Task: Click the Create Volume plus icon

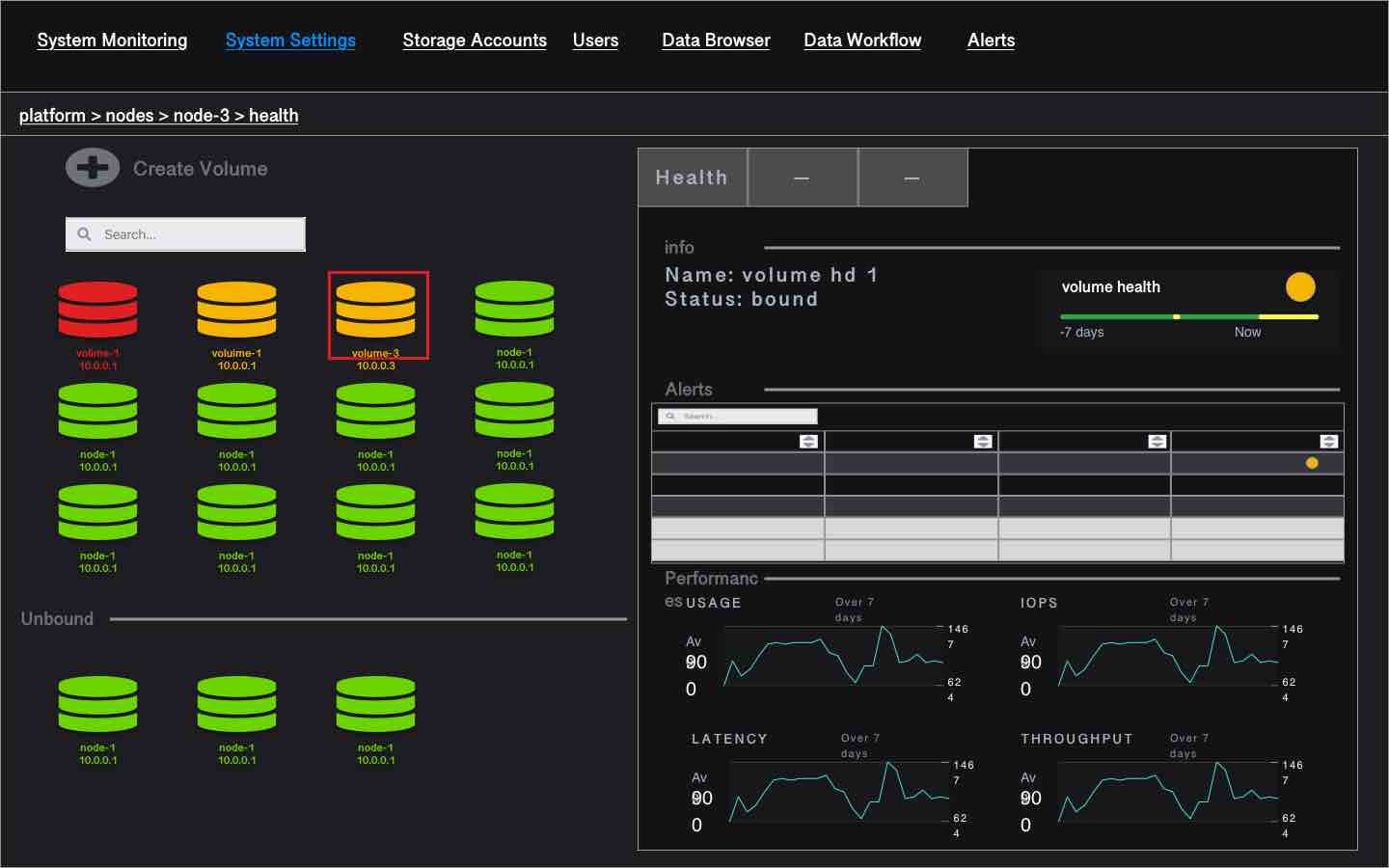Action: pyautogui.click(x=93, y=168)
